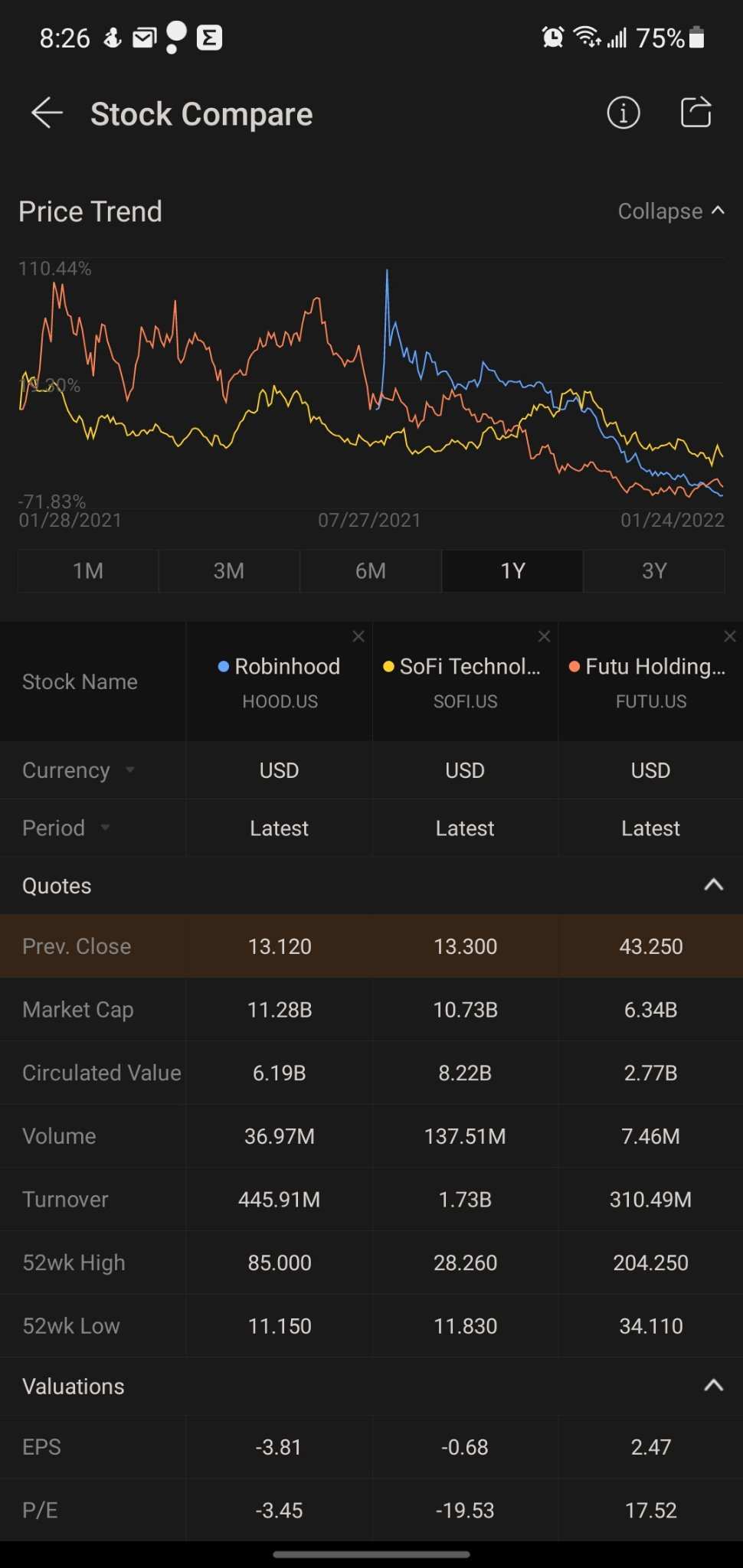Click the Prev. Close row label
Screen dimensions: 743x1568
click(77, 946)
